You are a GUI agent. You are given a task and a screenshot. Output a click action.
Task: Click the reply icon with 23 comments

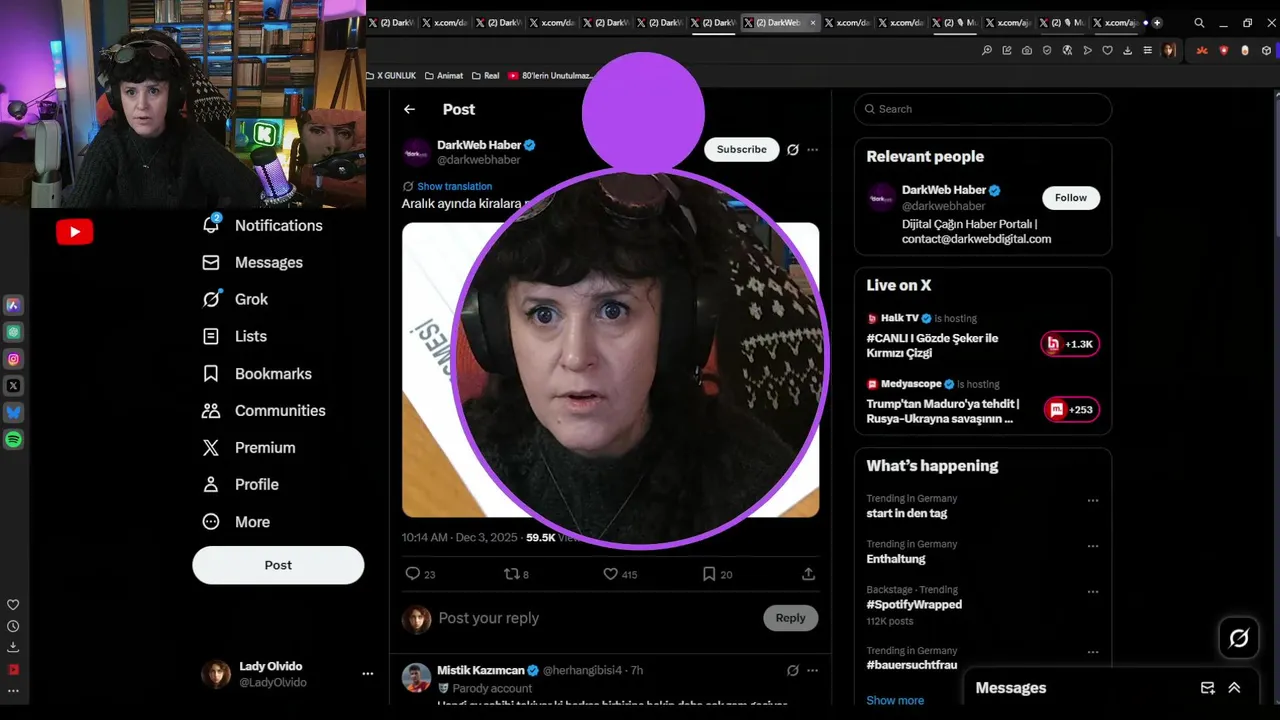(x=420, y=574)
